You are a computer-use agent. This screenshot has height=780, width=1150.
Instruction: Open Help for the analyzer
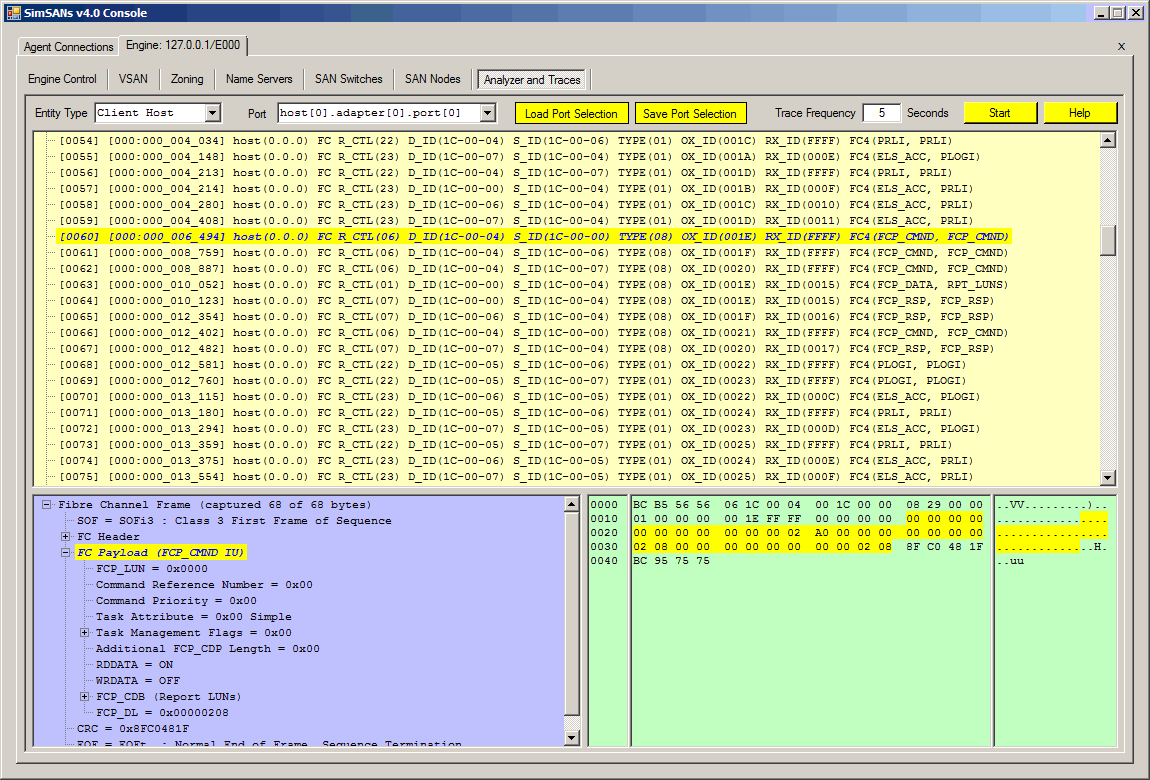coord(1079,113)
